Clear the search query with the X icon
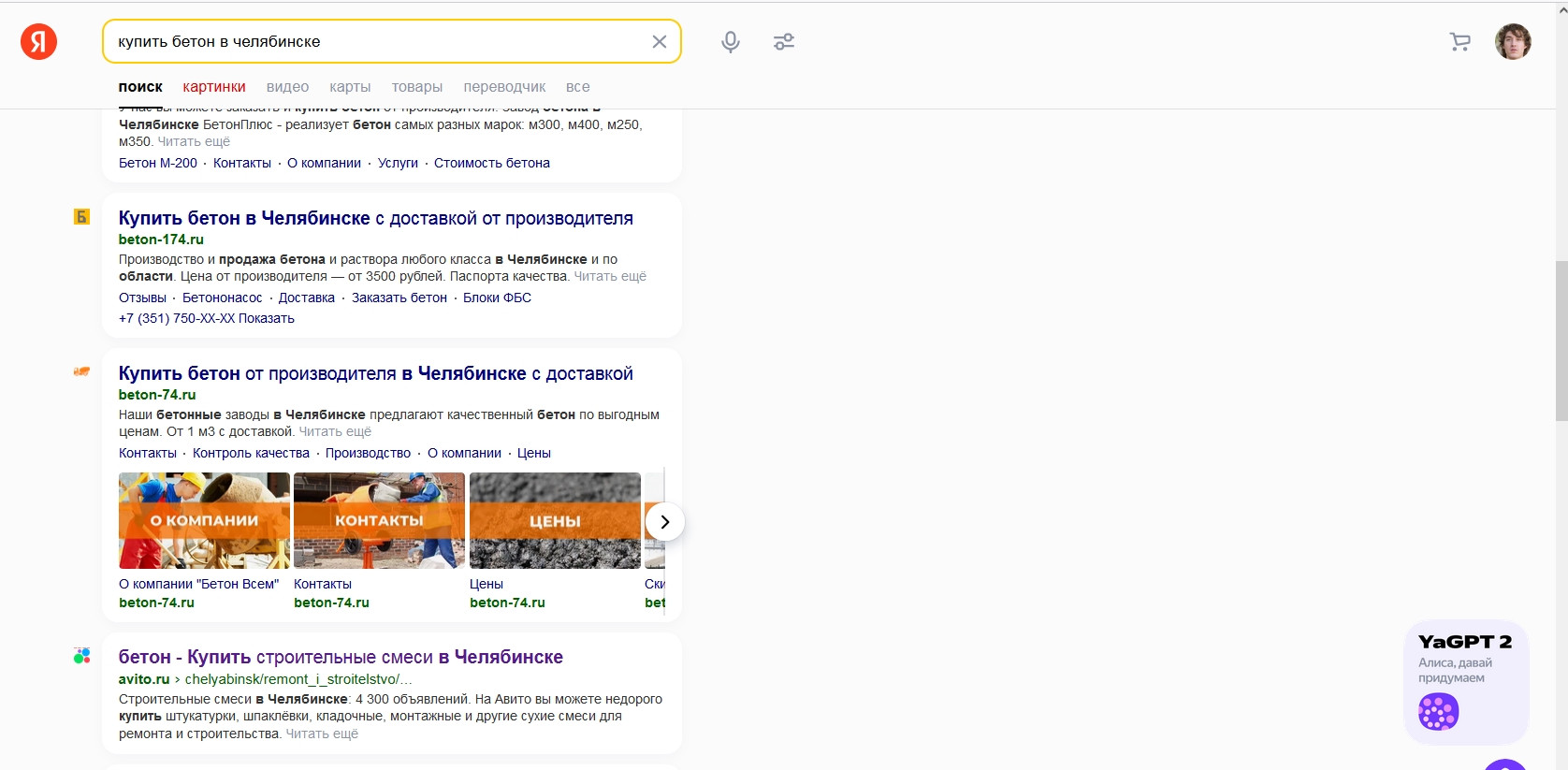 [x=660, y=41]
